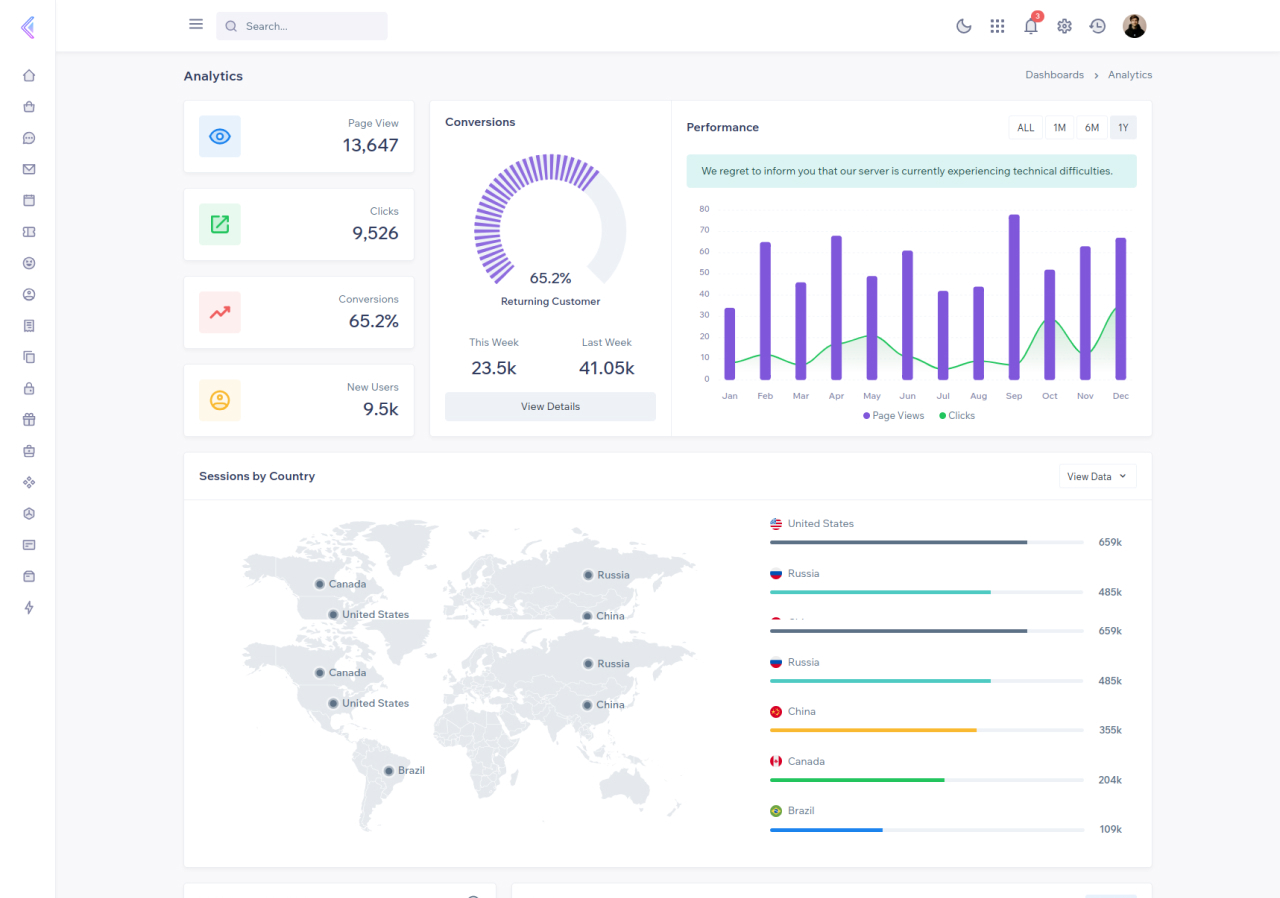1280x898 pixels.
Task: Click the Brazil marker on world map
Action: tap(389, 771)
